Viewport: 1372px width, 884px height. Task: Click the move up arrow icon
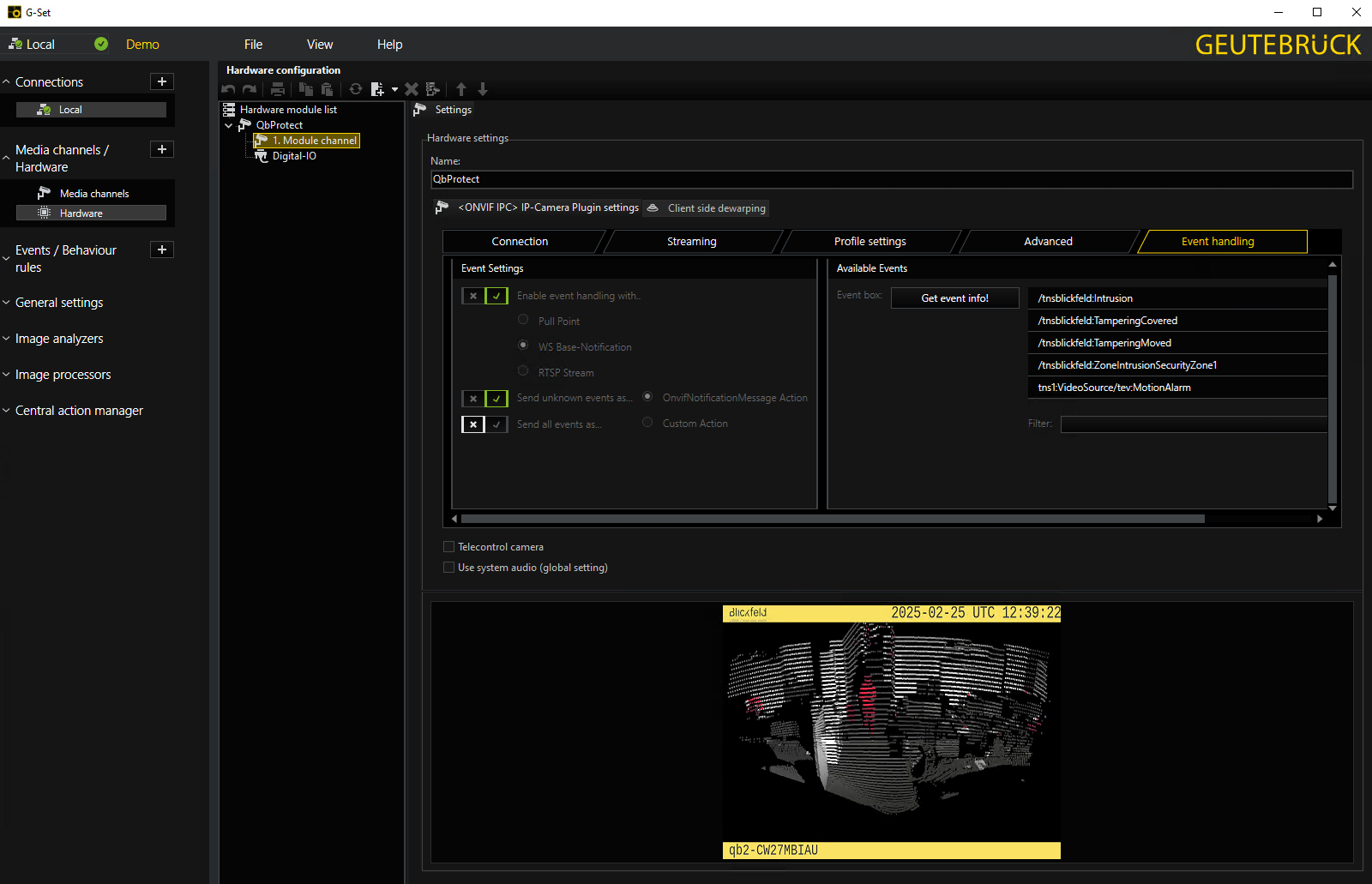[x=461, y=89]
